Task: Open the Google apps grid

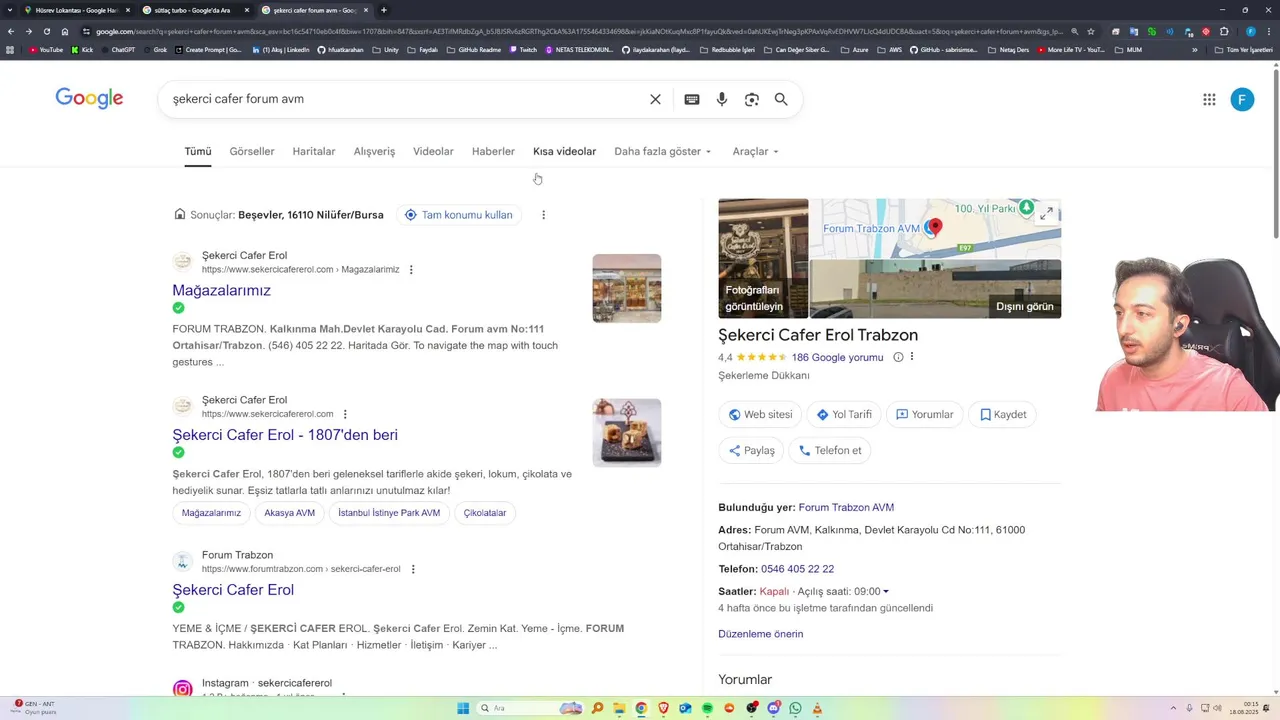Action: 1209,99
